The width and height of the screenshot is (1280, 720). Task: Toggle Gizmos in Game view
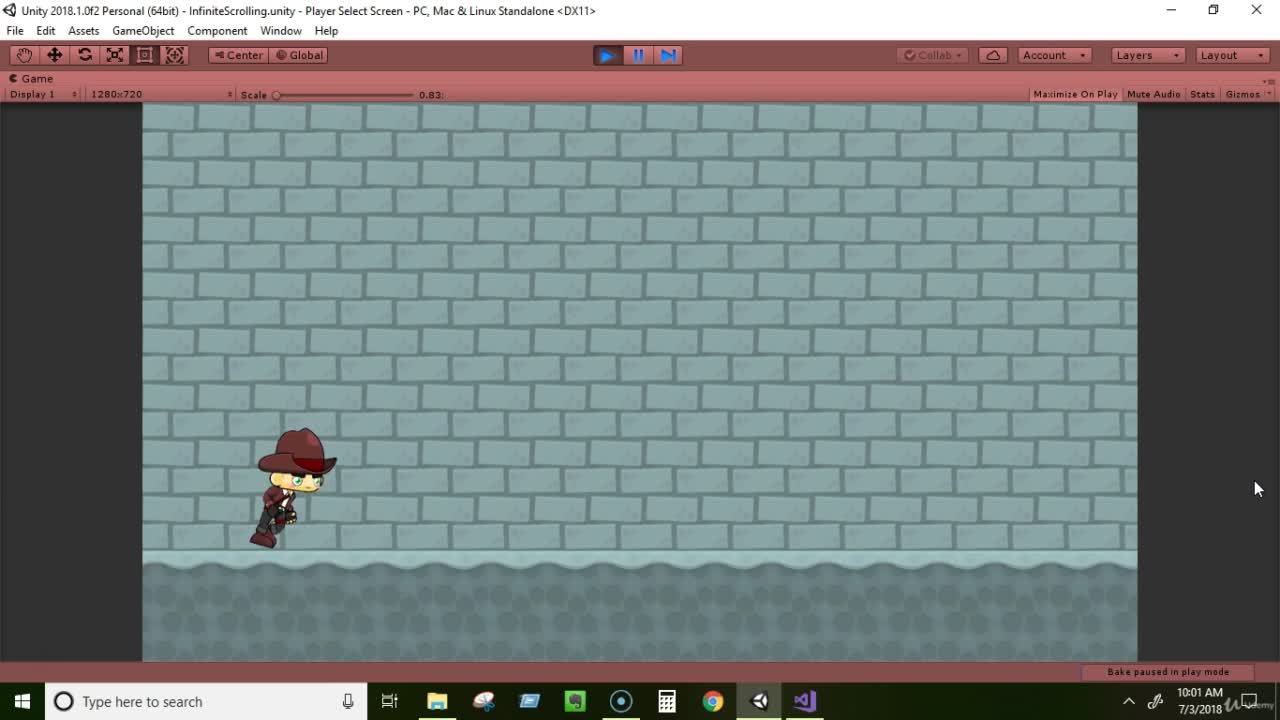tap(1242, 94)
